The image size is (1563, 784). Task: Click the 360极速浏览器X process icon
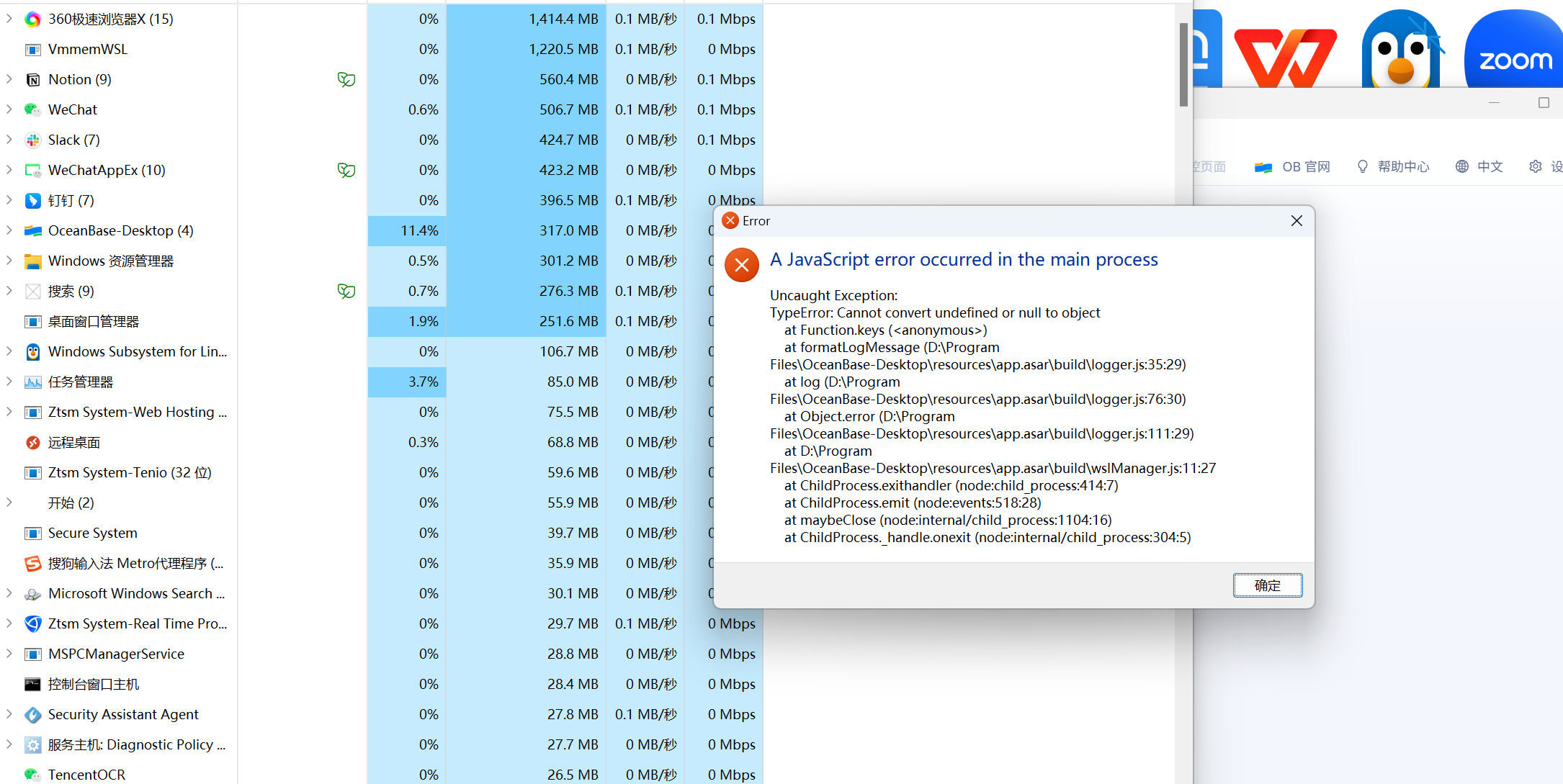tap(32, 19)
